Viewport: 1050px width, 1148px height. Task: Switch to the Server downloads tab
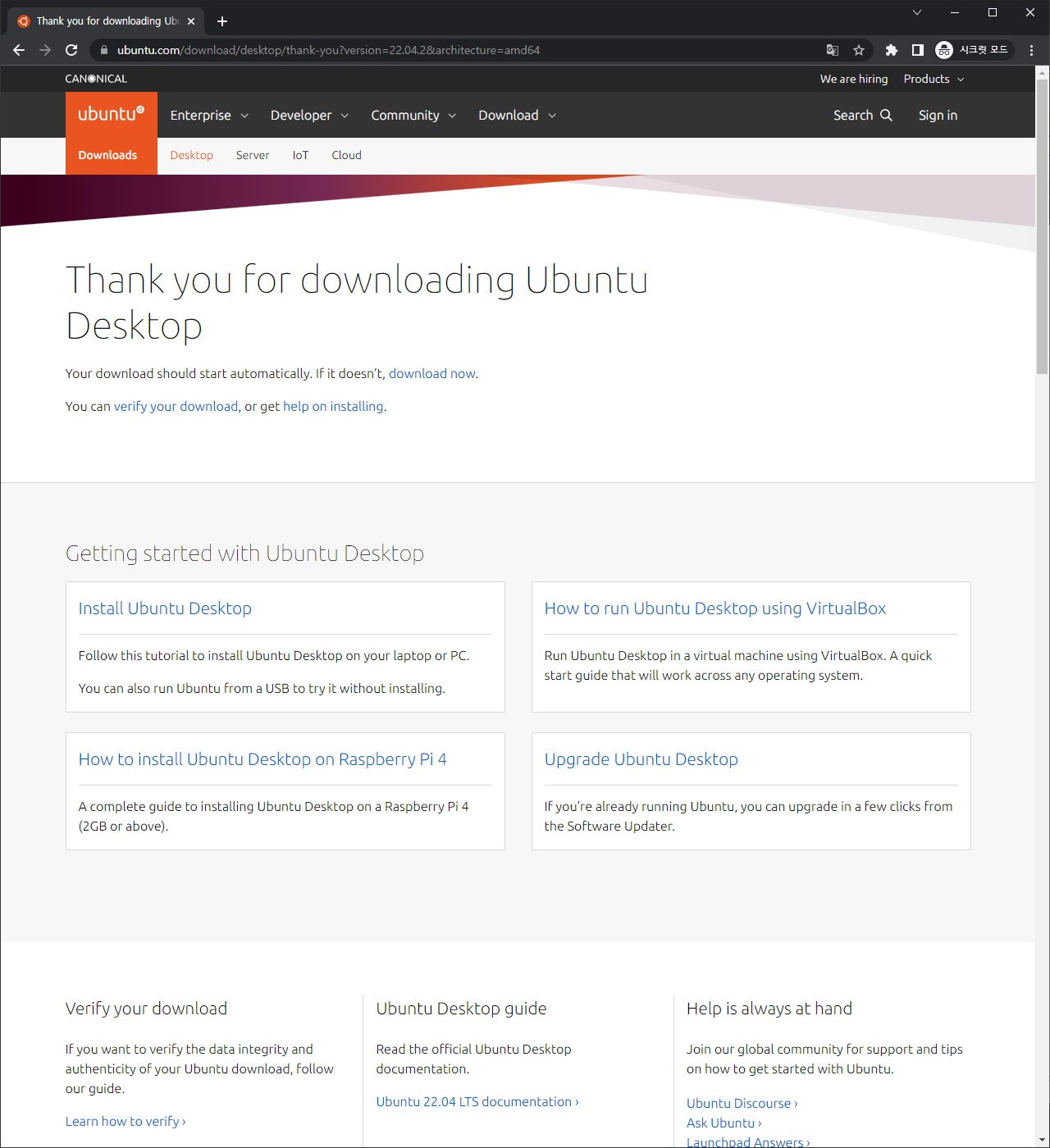[x=253, y=155]
